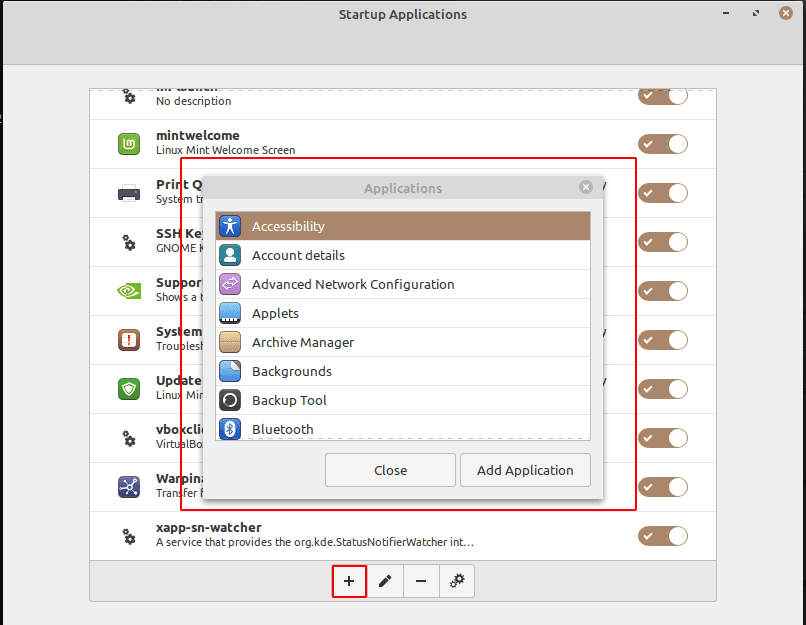Click the System Reports warning icon

coord(129,340)
